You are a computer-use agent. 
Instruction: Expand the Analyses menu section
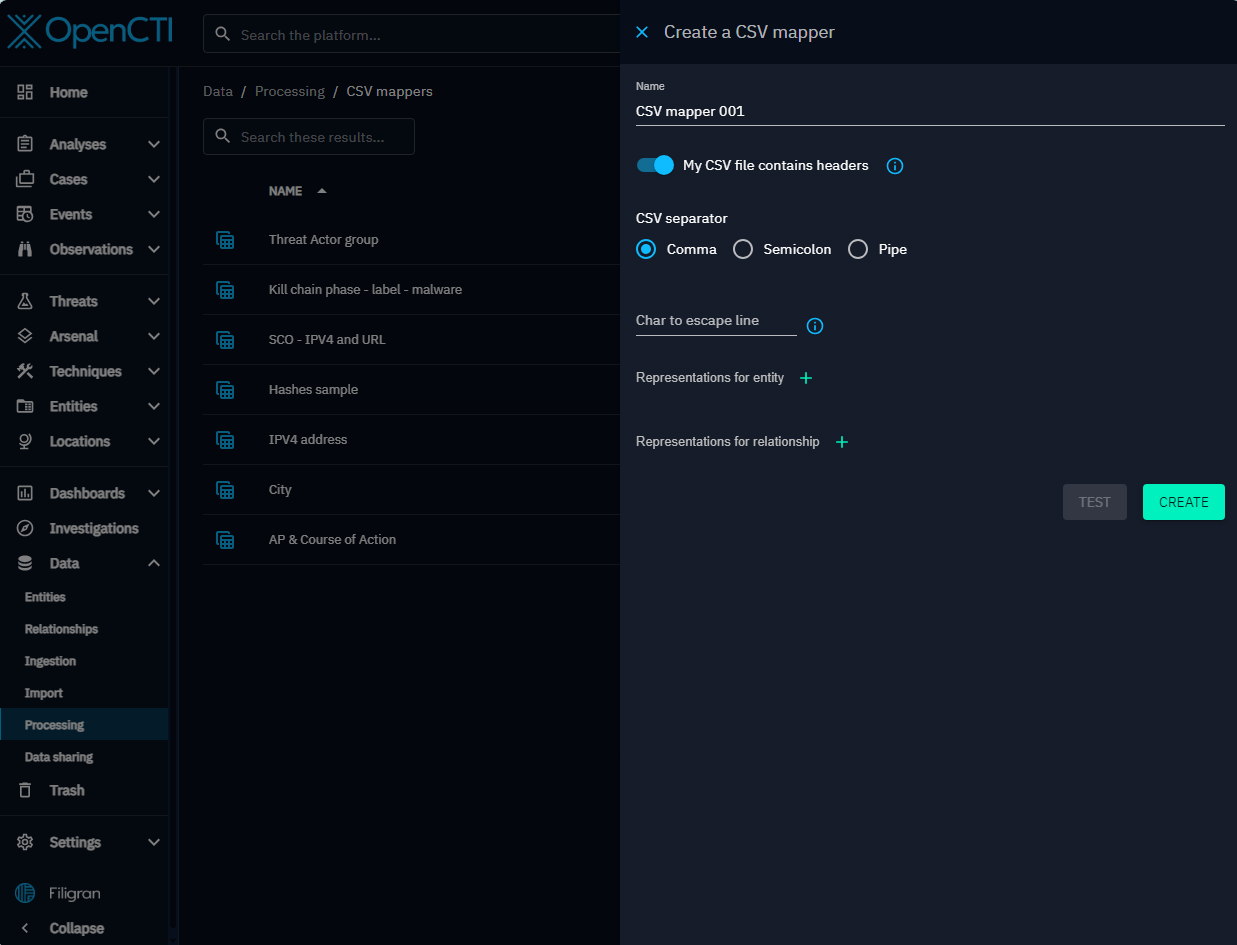[154, 144]
